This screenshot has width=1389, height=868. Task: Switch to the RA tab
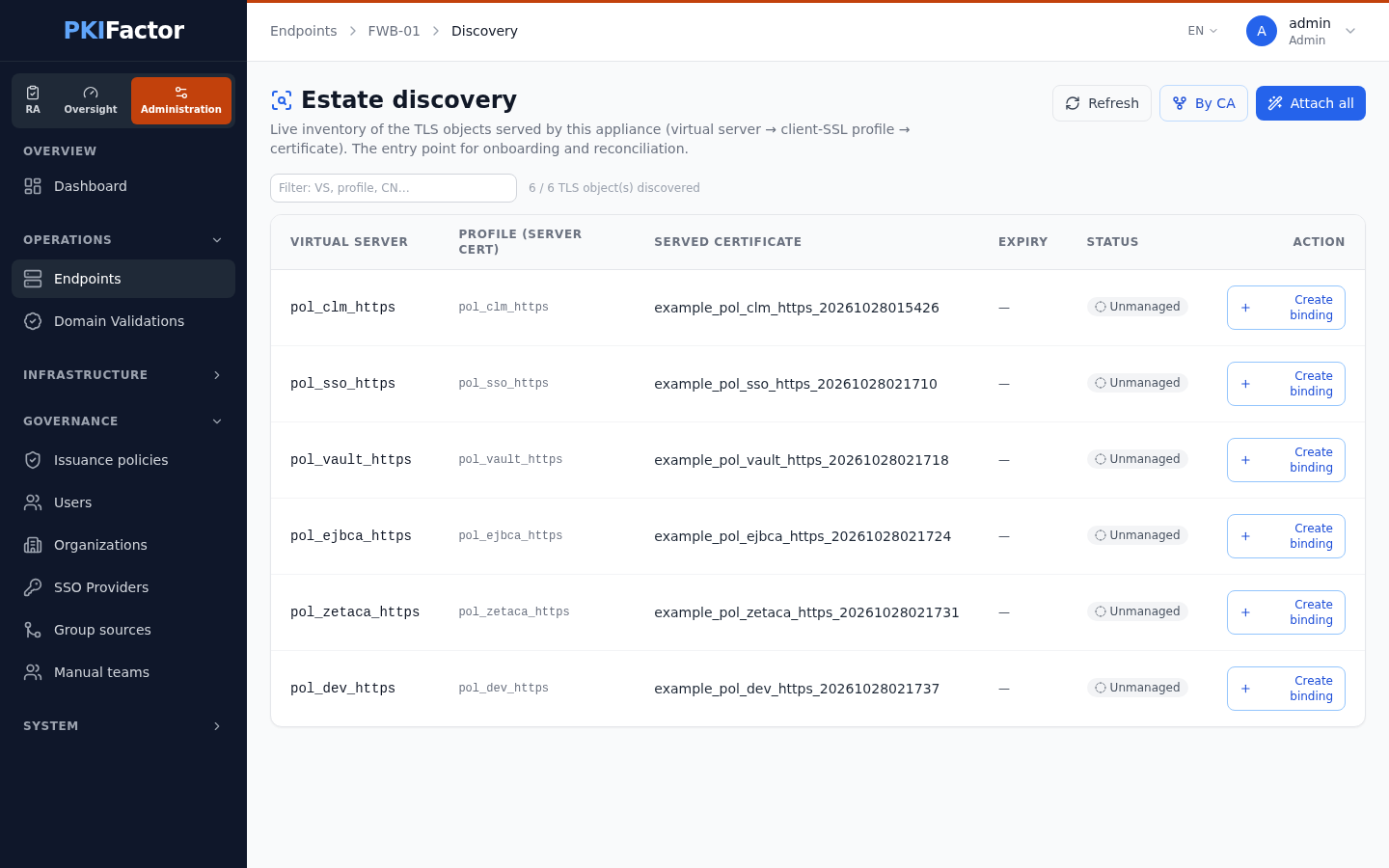33,100
